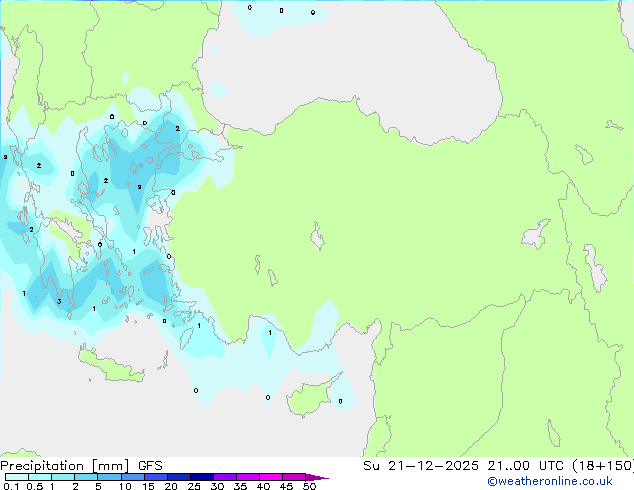Click the 35–40 mm legend color swatch

tap(248, 477)
